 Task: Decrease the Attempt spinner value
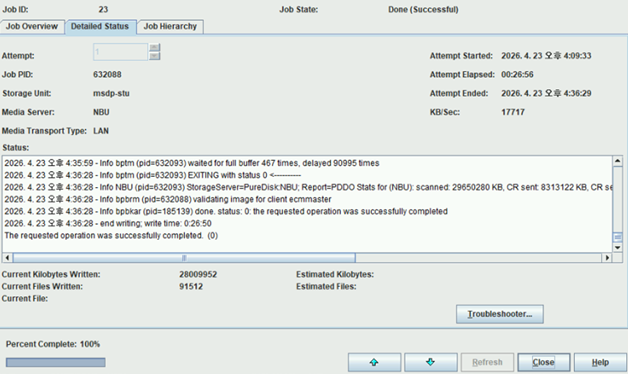point(155,56)
